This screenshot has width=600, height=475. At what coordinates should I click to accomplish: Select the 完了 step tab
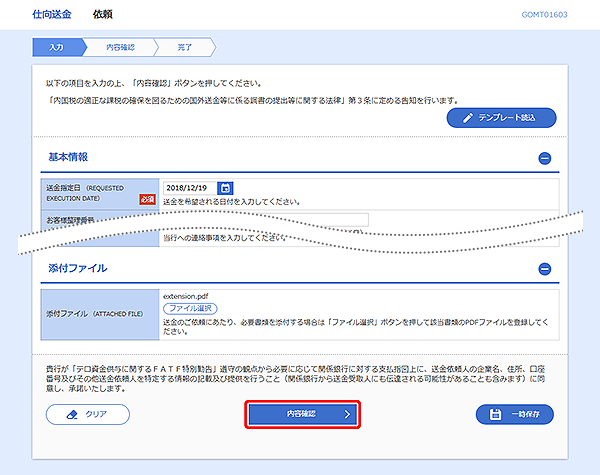(184, 47)
